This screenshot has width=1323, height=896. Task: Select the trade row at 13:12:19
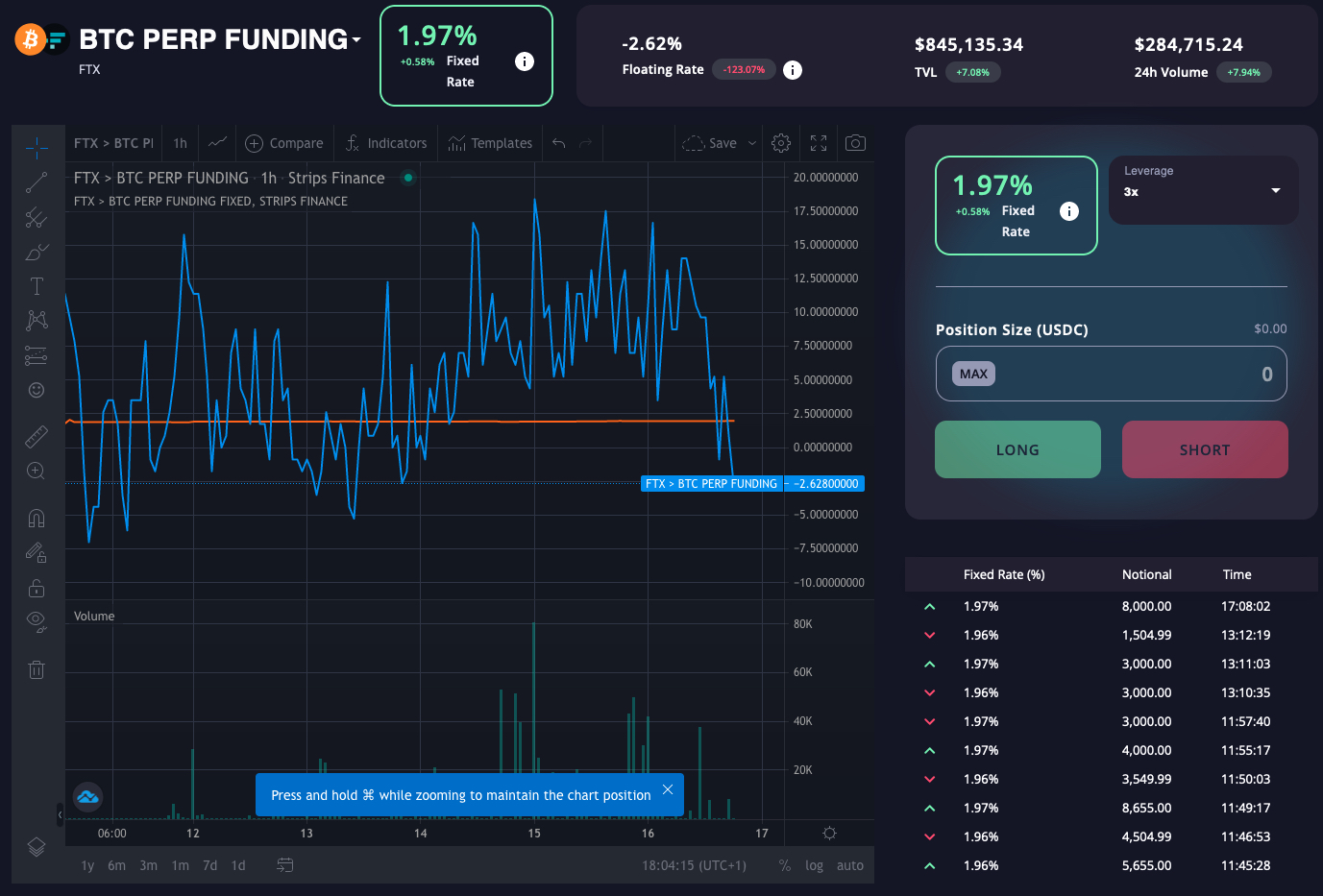1112,635
